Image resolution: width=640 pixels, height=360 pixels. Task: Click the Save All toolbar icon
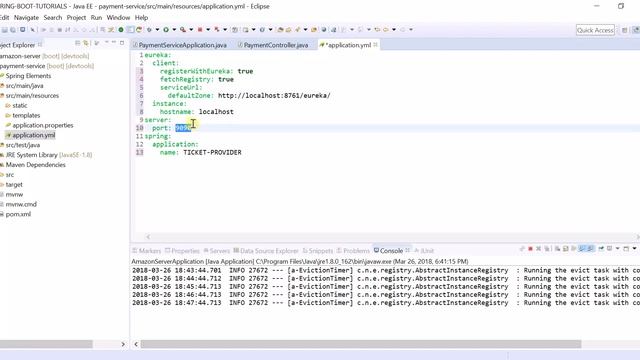pyautogui.click(x=13, y=30)
